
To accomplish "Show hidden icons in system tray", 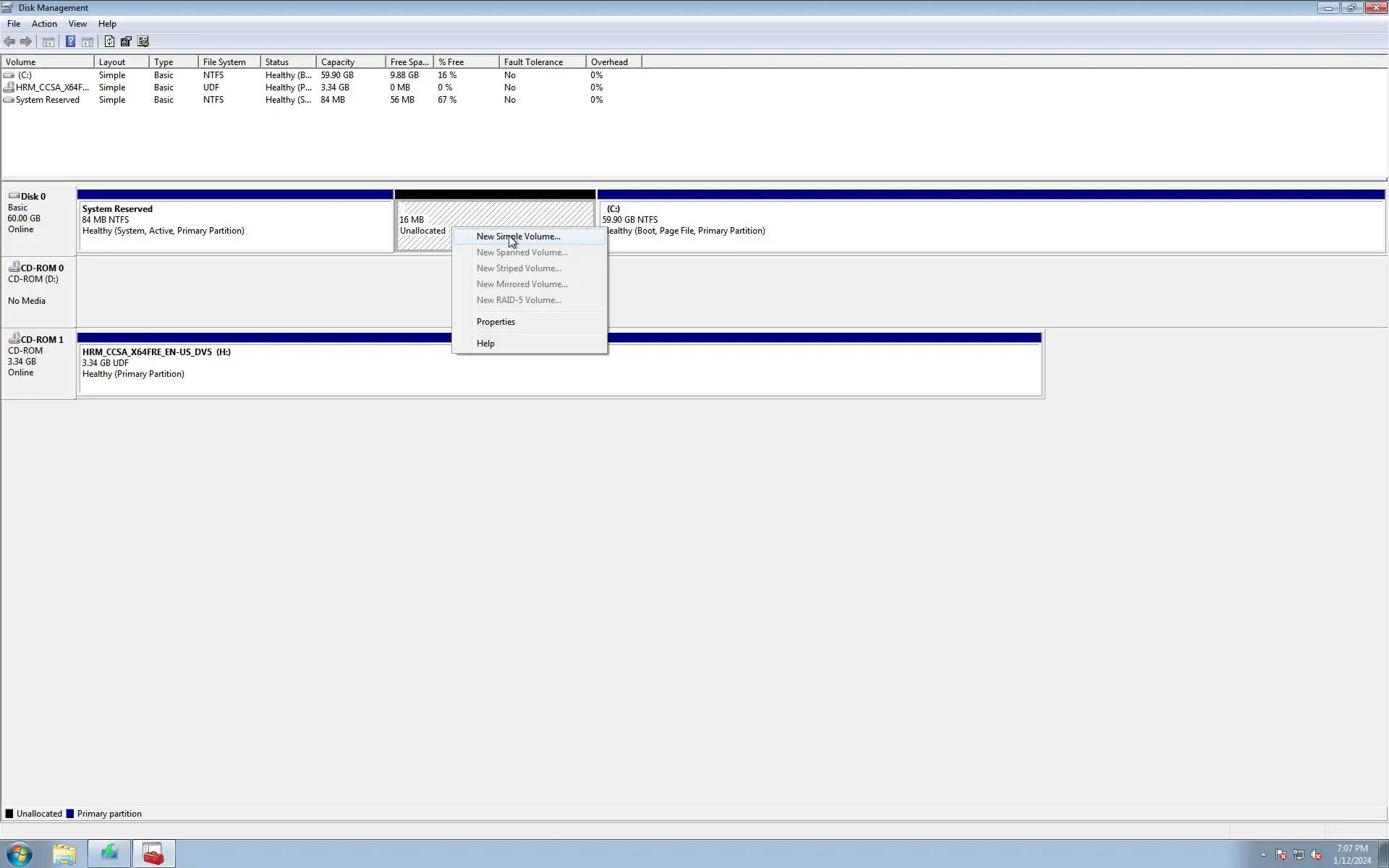I will tap(1263, 854).
